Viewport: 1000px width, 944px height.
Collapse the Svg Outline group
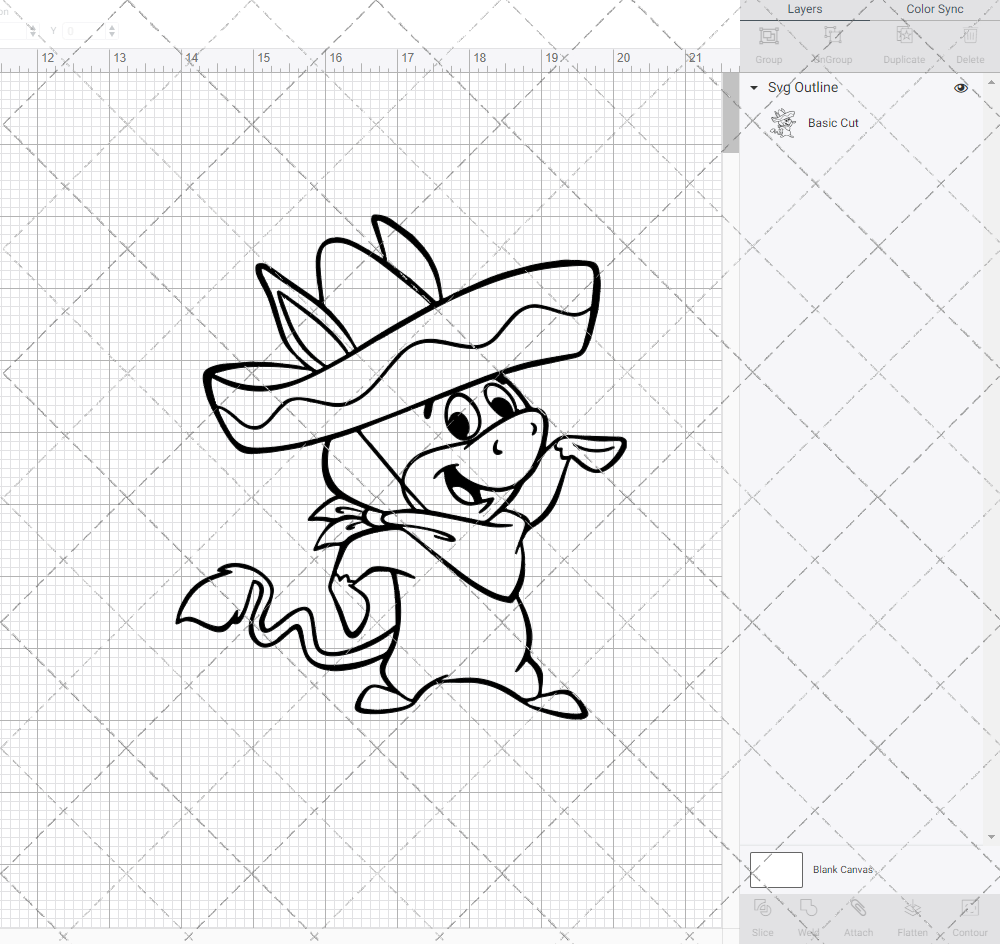click(753, 88)
